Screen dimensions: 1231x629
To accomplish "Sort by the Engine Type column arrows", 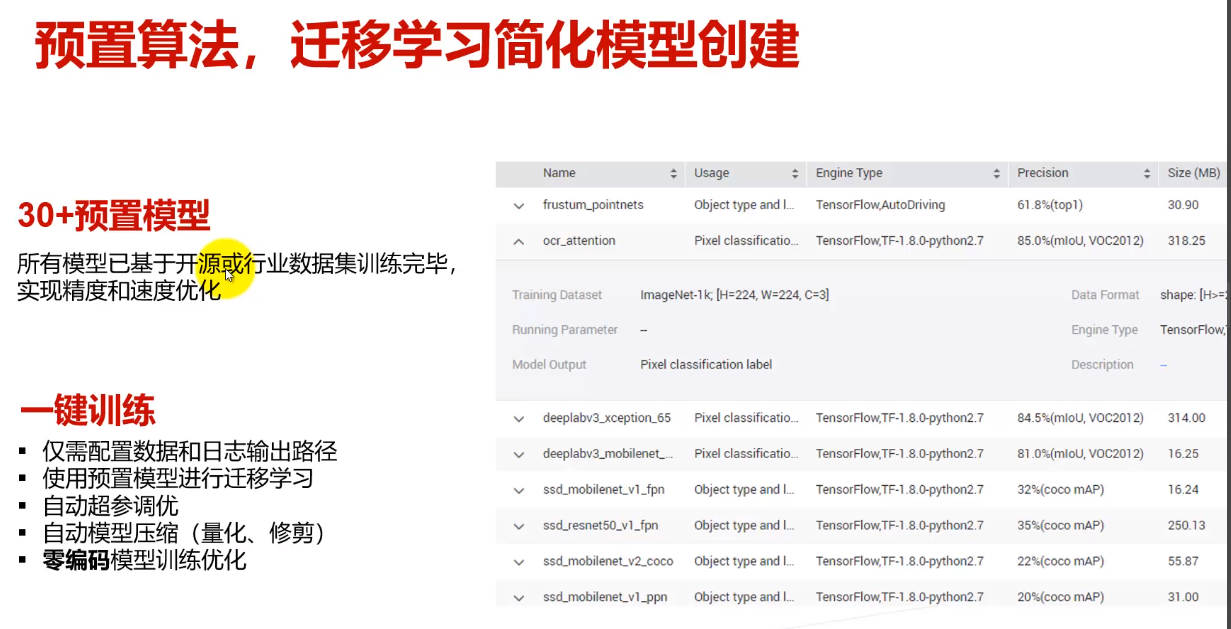I will 997,174.
